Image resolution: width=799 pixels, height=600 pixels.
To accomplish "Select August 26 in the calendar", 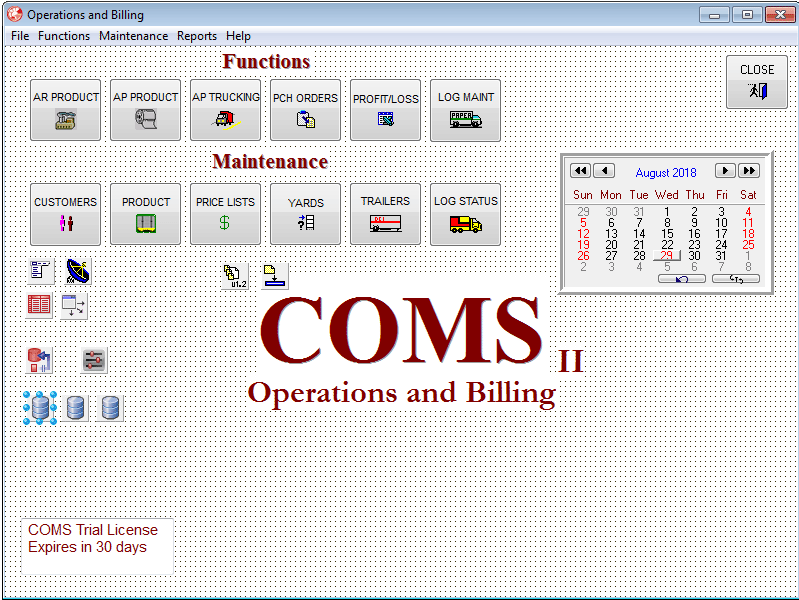I will pos(583,255).
